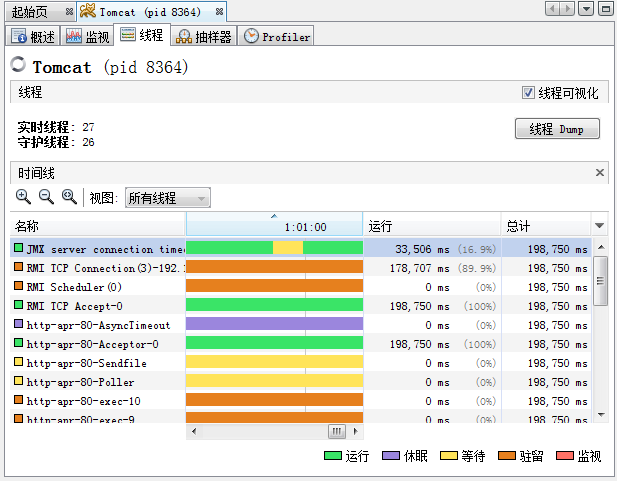The height and width of the screenshot is (481, 617).
Task: Open the 视图 所有线程 dropdown
Action: click(166, 198)
